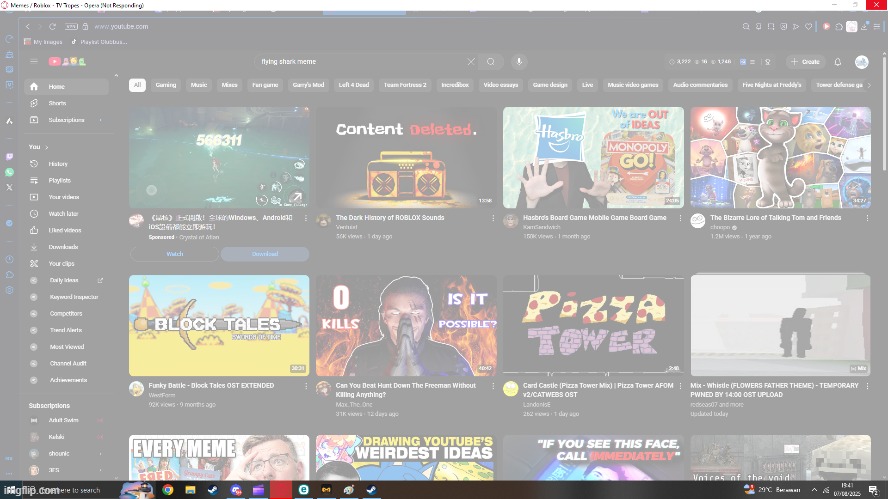Open Downloads in the sidebar

tap(66, 247)
